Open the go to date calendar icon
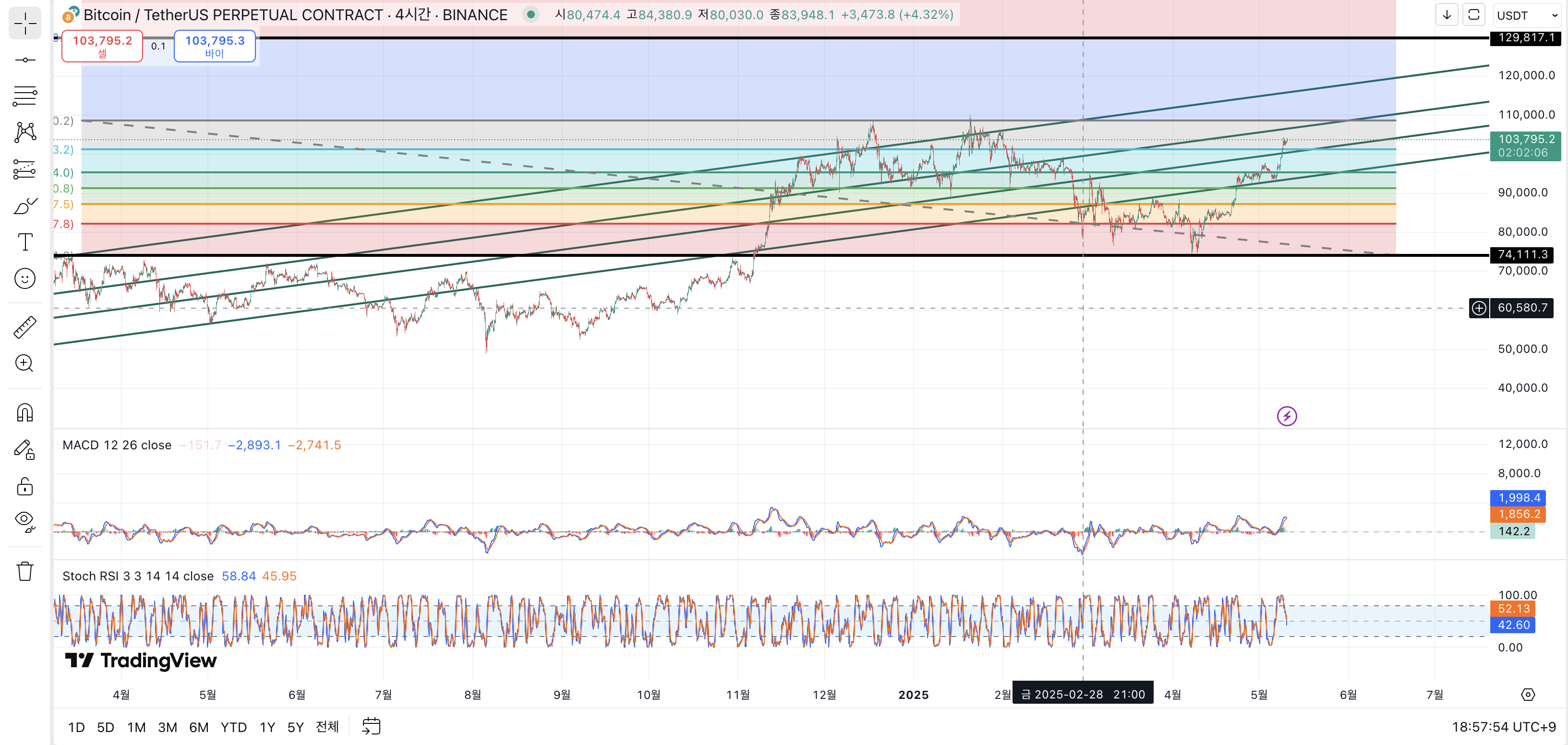The height and width of the screenshot is (745, 1568). click(371, 726)
